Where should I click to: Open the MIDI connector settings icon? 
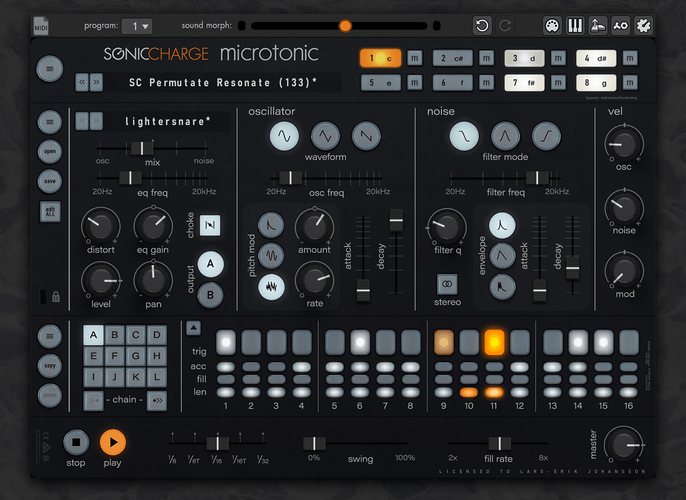pos(552,26)
